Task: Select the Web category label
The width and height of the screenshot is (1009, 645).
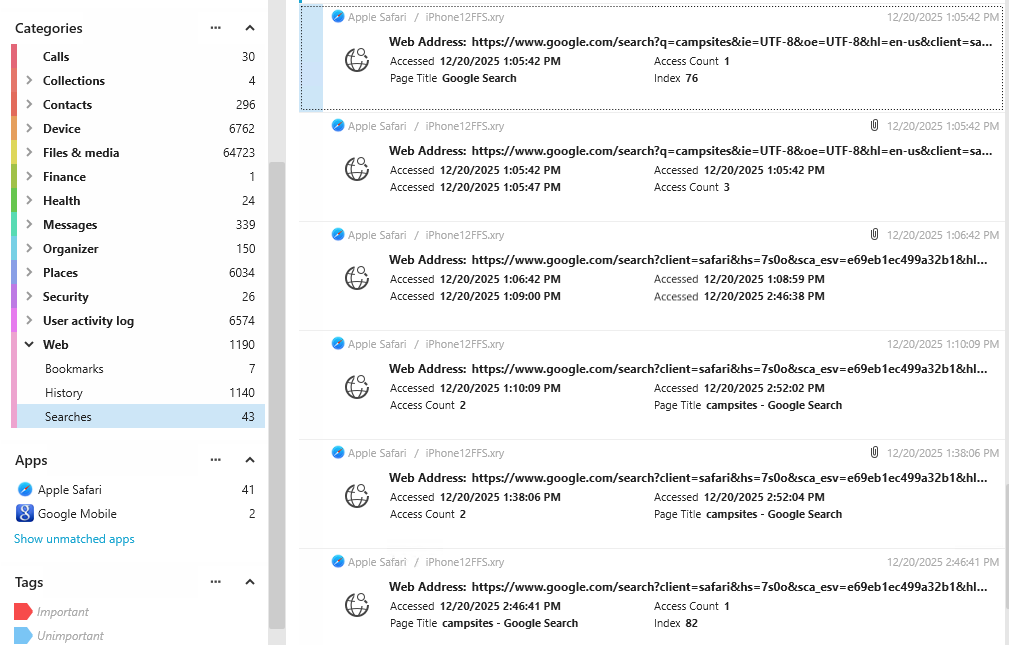Action: [x=55, y=345]
